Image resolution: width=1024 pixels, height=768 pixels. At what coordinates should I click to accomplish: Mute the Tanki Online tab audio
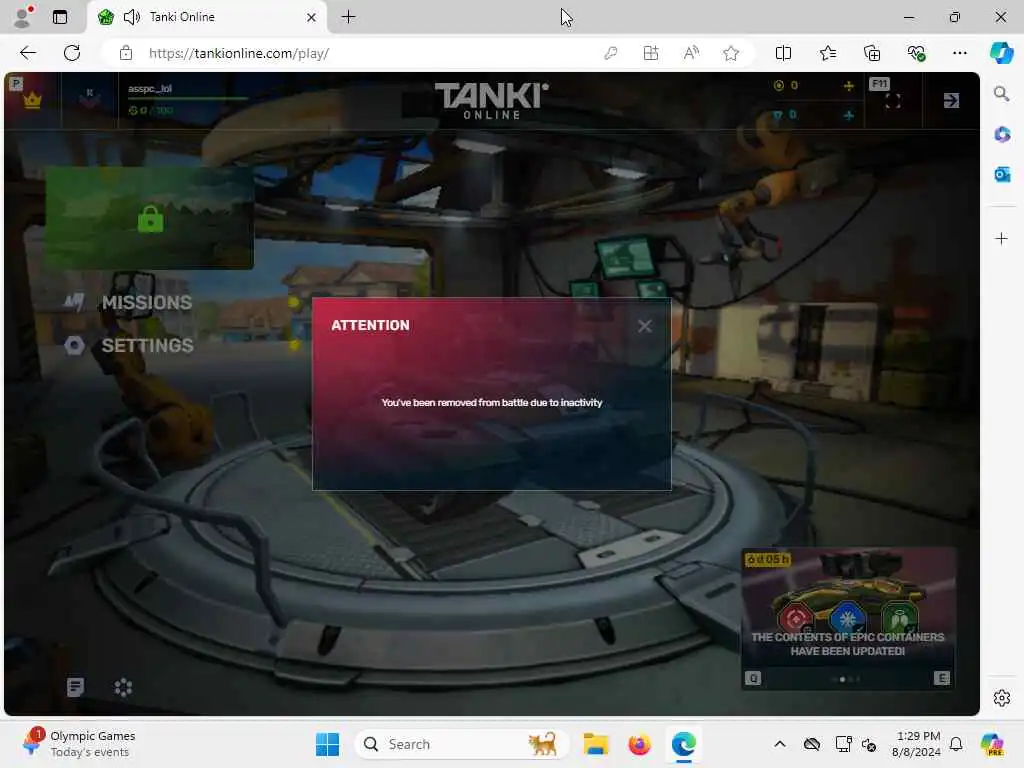point(132,17)
